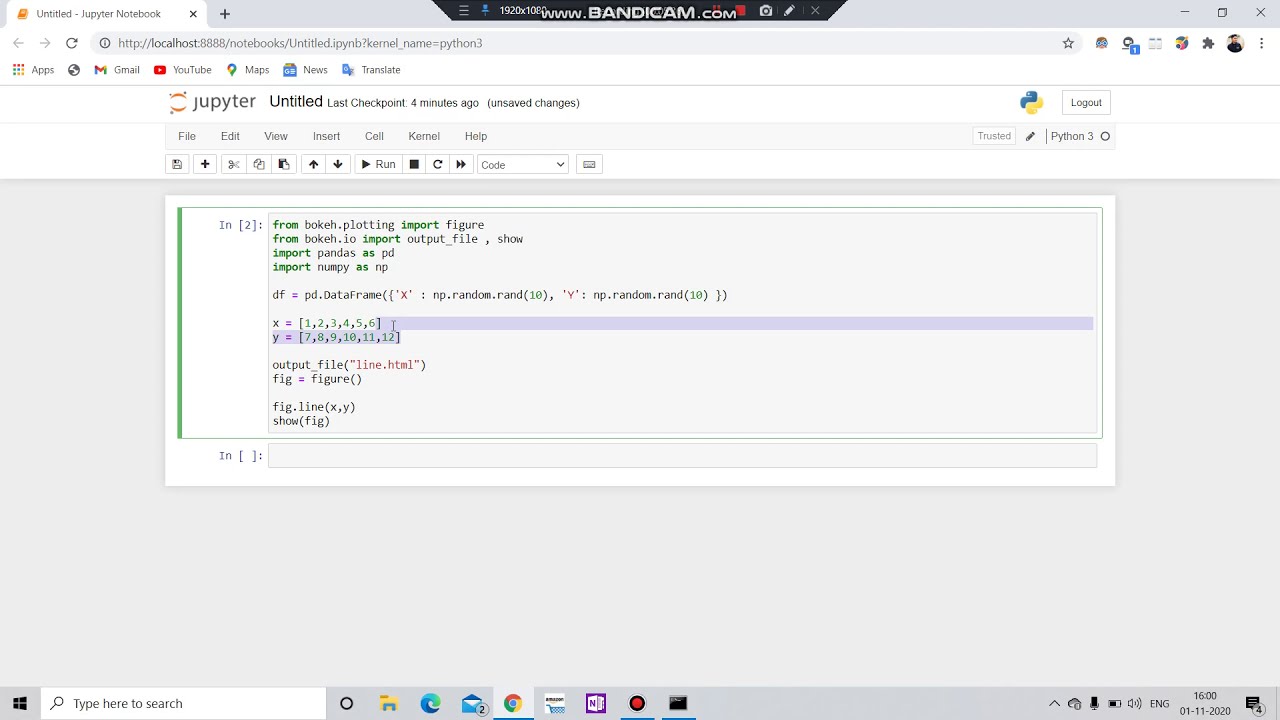Open the command palette keyboard icon
Screen dimensions: 1280x720
589,165
